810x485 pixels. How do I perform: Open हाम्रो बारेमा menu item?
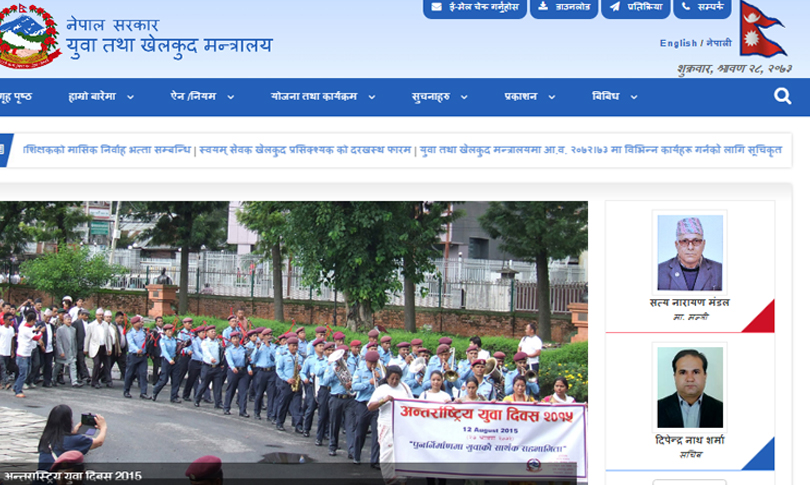click(x=92, y=97)
